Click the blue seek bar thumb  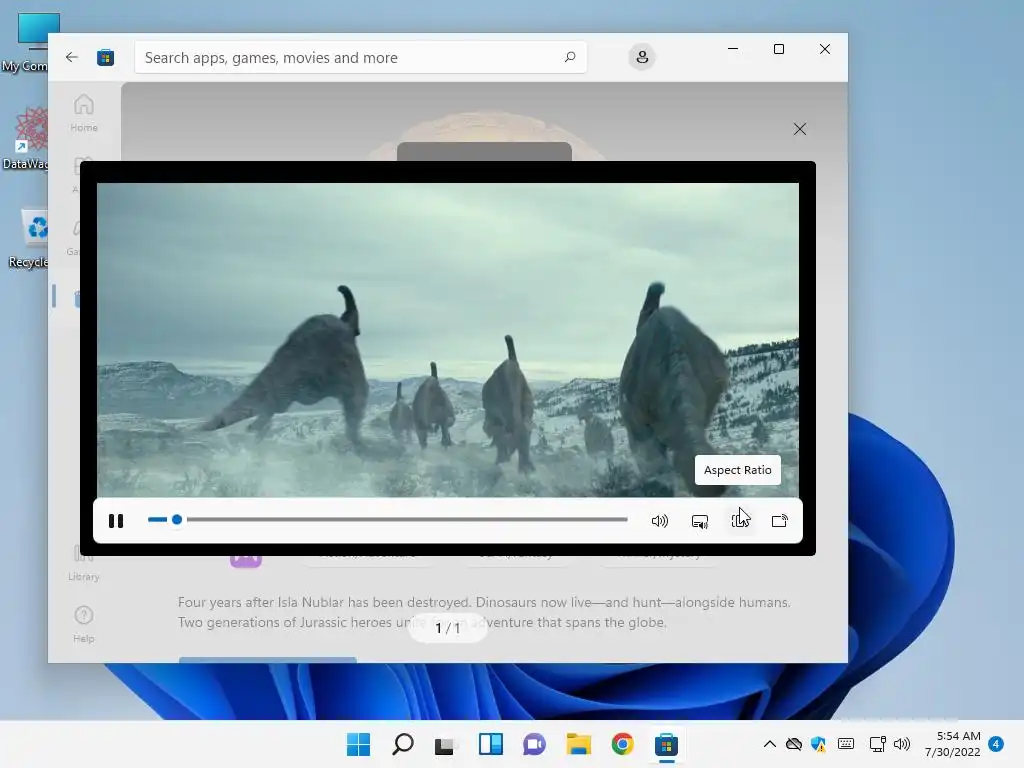click(x=176, y=519)
